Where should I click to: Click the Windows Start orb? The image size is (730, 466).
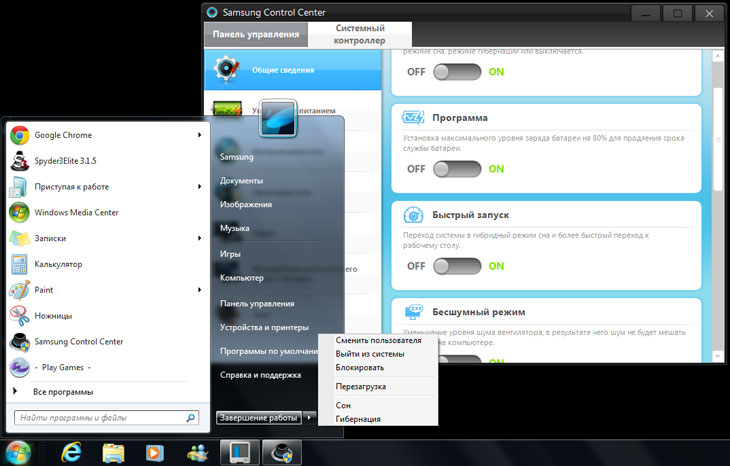(18, 453)
